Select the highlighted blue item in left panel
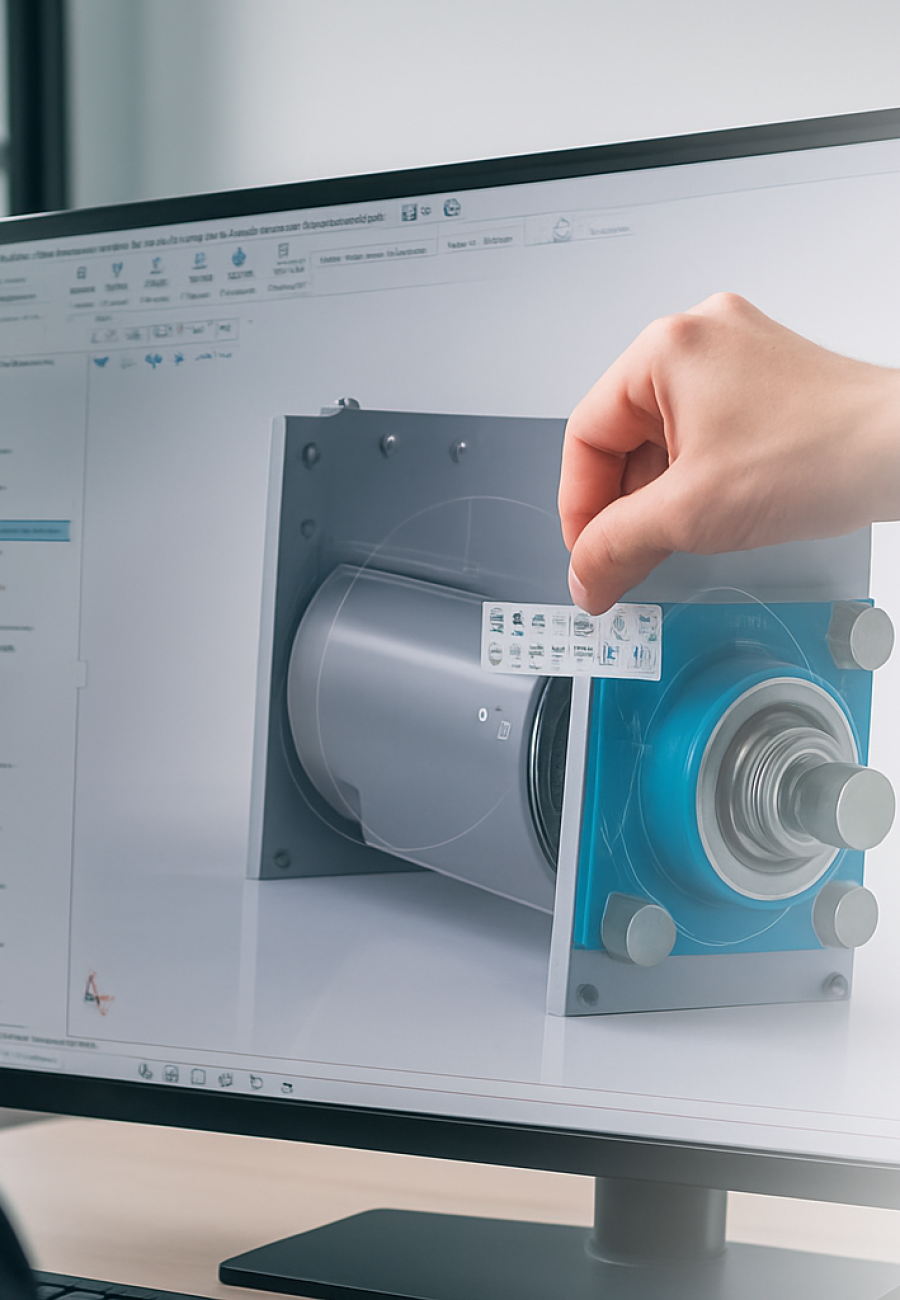The image size is (900, 1300). [33, 530]
